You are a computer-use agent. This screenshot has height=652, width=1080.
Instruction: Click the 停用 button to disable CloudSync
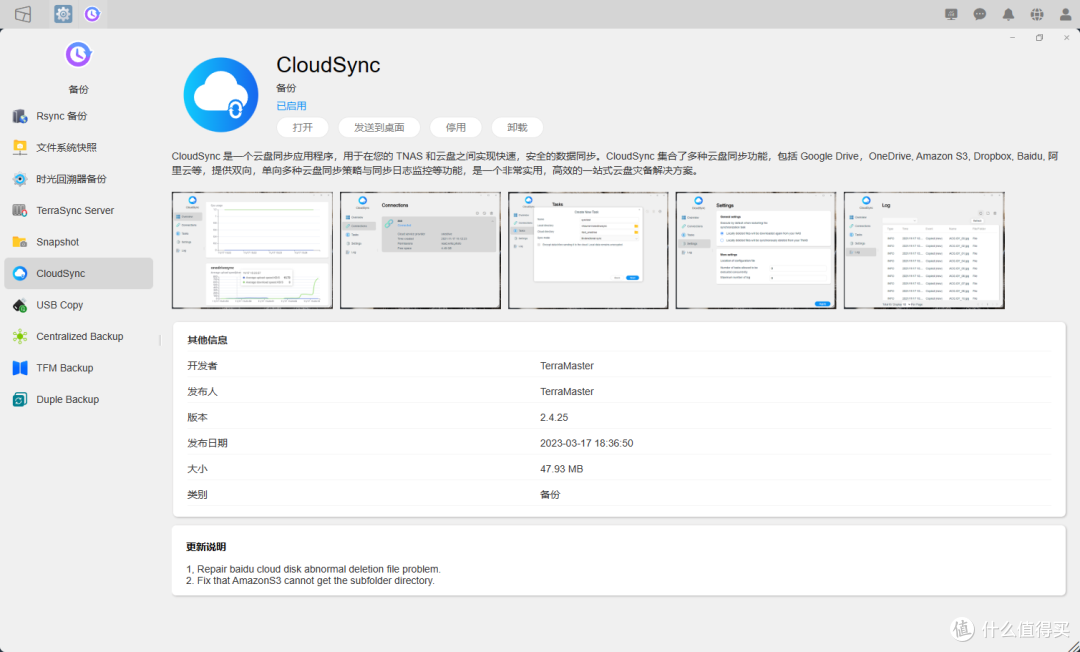455,127
